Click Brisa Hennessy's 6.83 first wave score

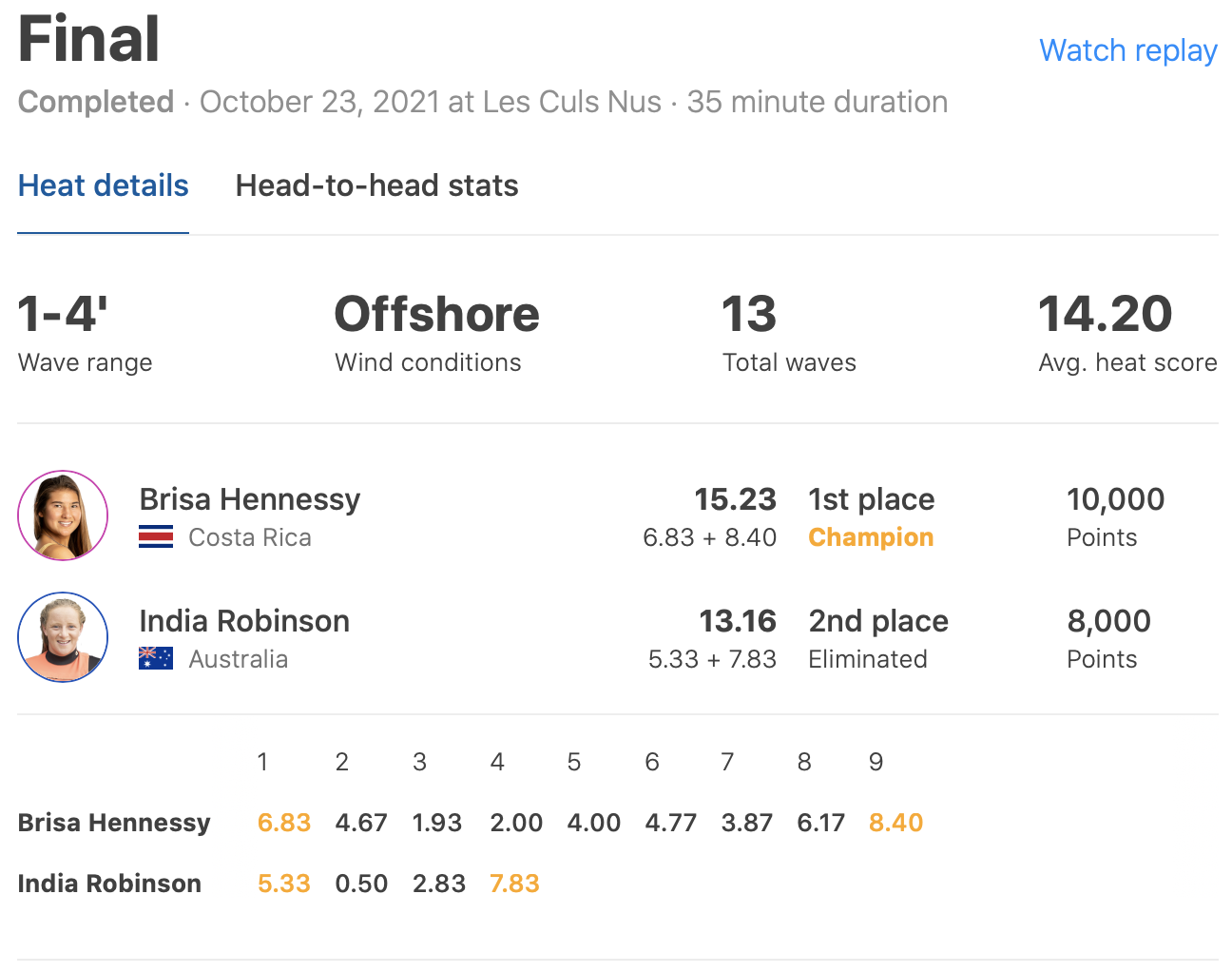click(284, 823)
